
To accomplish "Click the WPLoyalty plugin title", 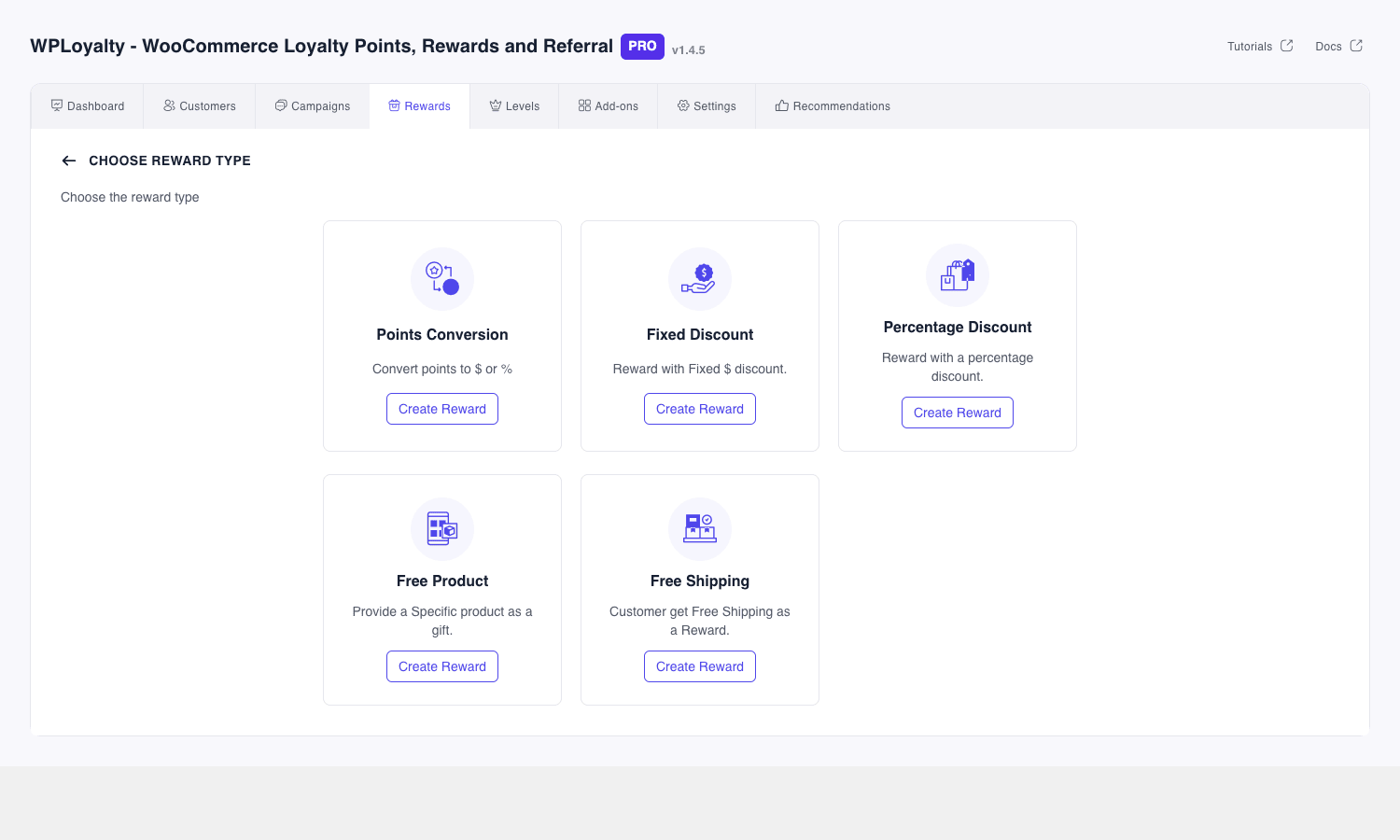I will point(321,46).
